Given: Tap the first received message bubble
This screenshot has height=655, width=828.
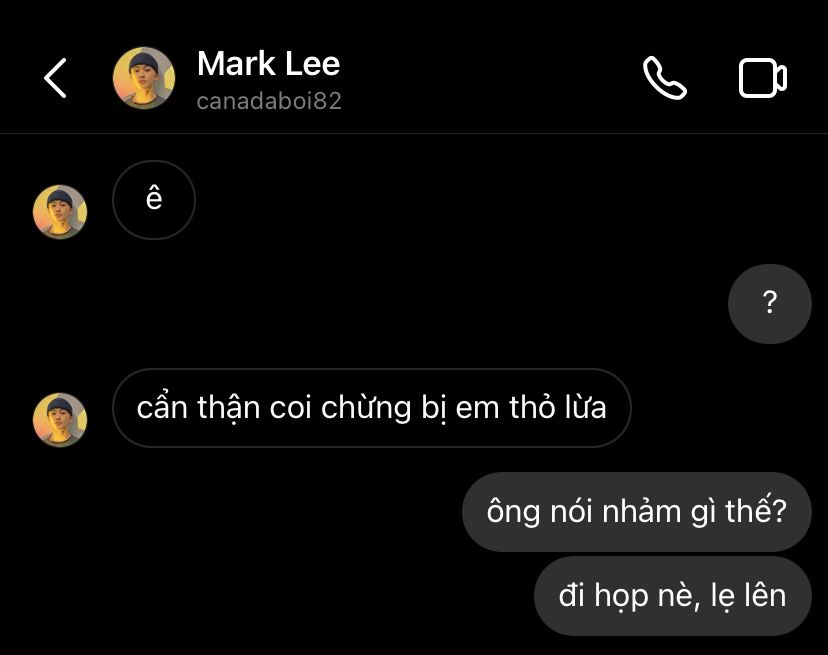Looking at the screenshot, I should click(x=154, y=200).
